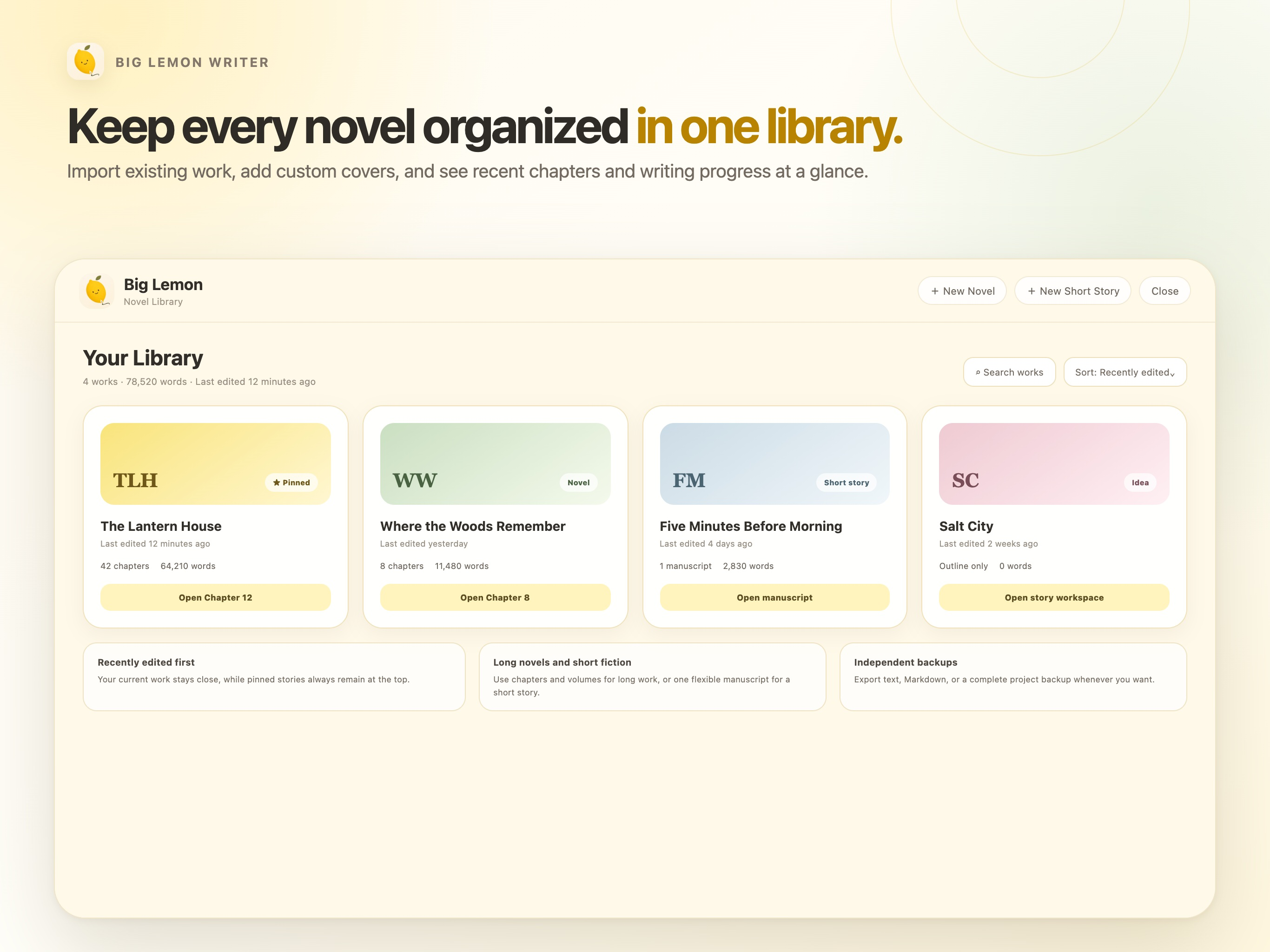
Task: Close the Novel Library panel
Action: point(1164,291)
